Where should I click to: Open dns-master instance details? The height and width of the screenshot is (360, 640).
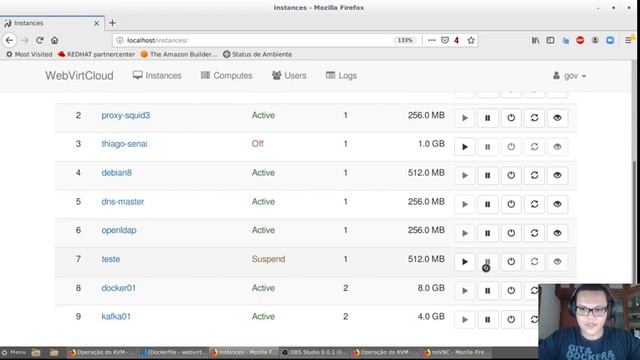123,202
